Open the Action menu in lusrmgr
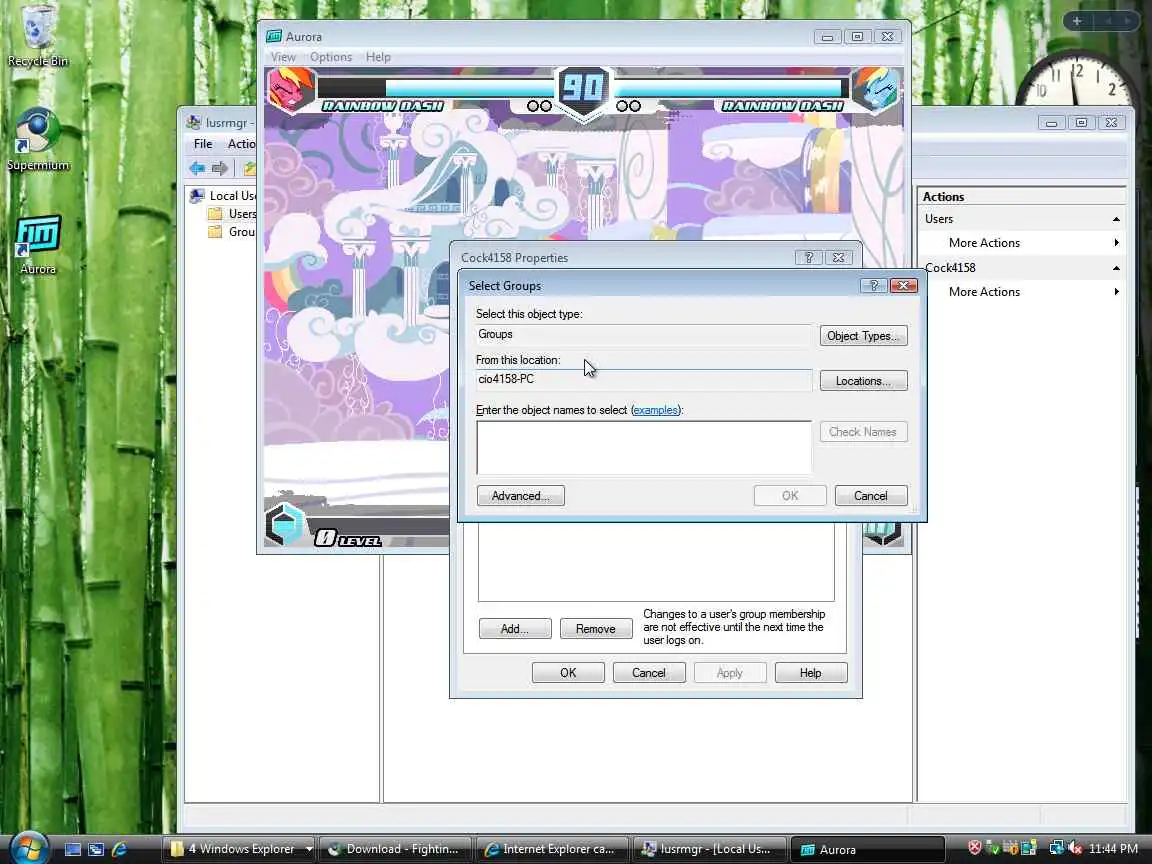Screen dimensions: 1152x864 (242, 143)
